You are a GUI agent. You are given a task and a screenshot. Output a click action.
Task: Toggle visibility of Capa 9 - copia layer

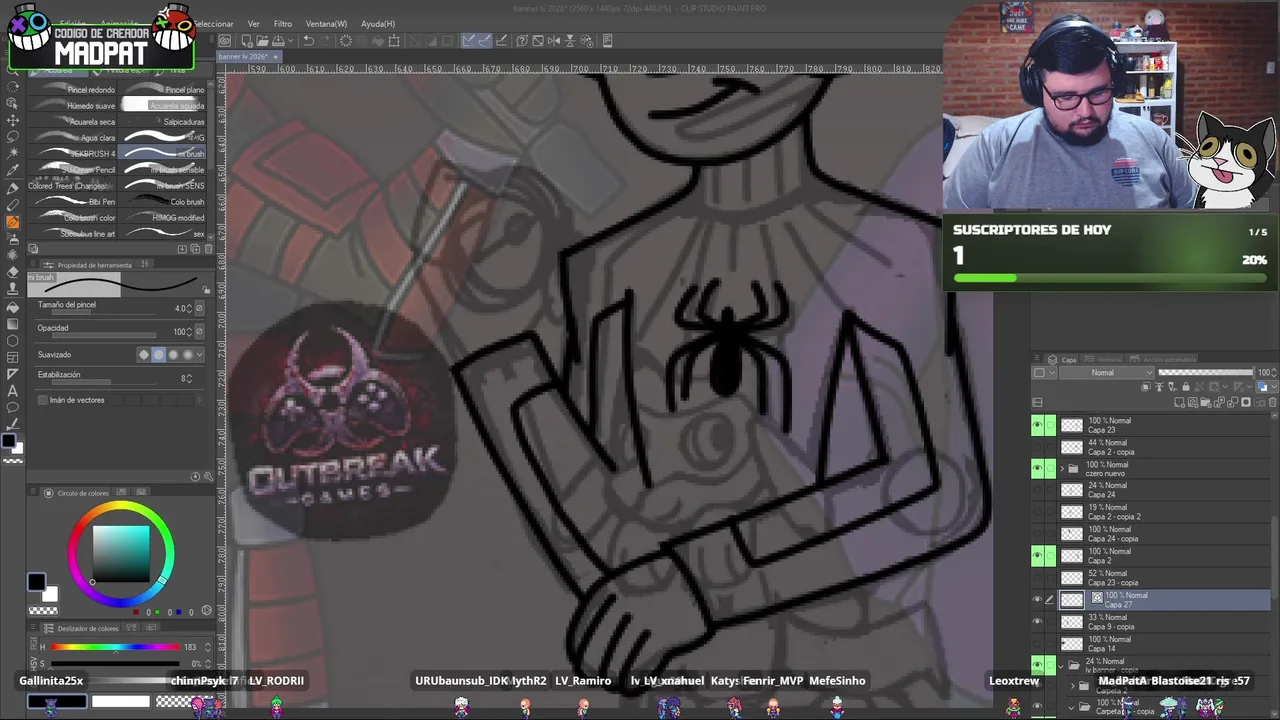1037,622
